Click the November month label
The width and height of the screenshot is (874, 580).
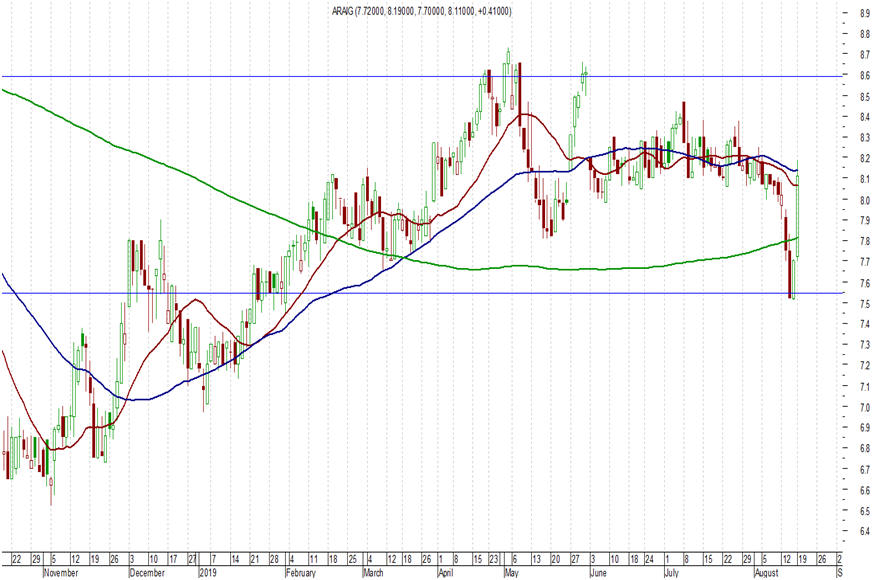61,573
